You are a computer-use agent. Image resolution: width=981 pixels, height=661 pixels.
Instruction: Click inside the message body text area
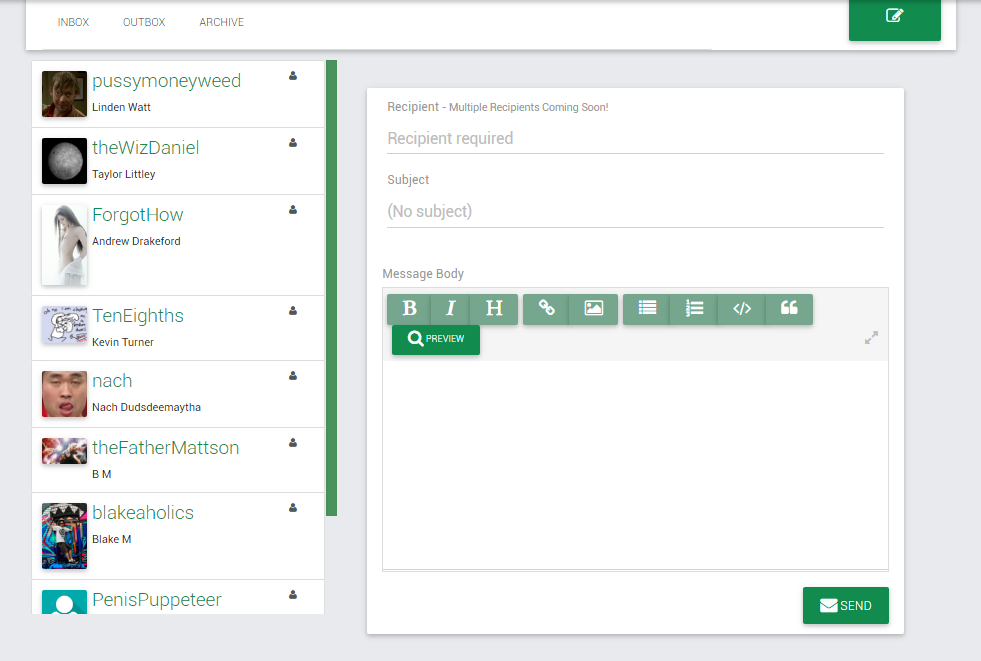(x=635, y=465)
